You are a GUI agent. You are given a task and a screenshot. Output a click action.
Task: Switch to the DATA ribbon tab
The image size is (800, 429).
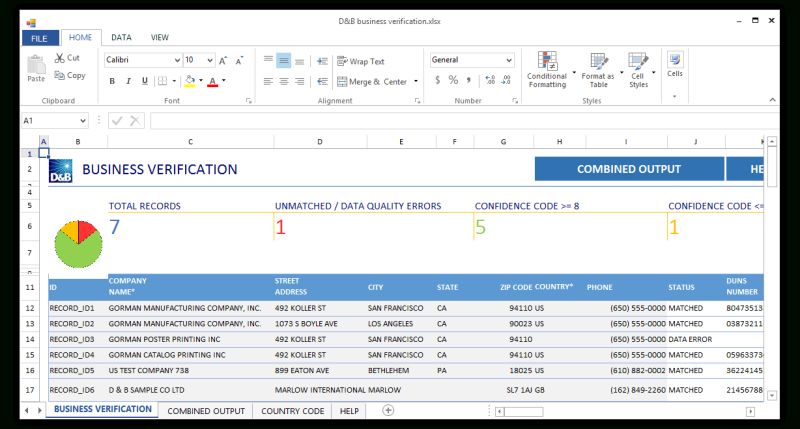point(121,37)
